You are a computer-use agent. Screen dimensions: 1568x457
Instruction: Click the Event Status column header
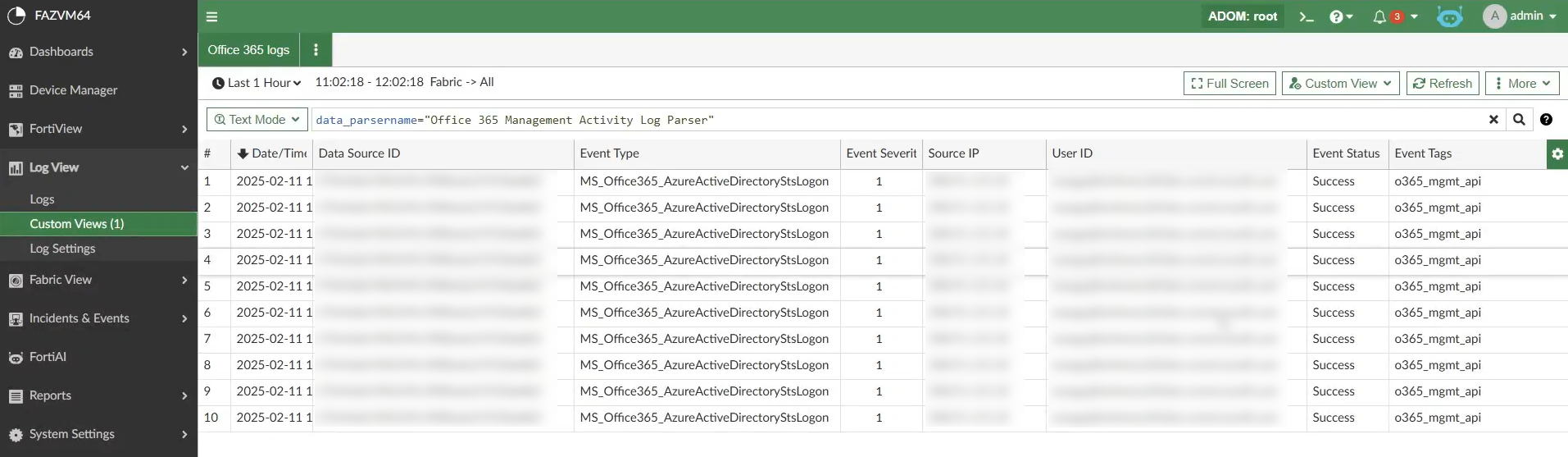[x=1347, y=153]
